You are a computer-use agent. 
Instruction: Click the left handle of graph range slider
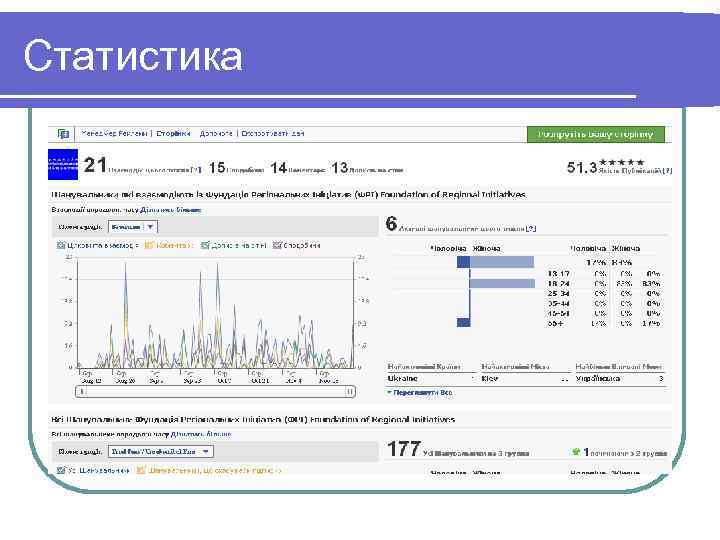point(81,392)
